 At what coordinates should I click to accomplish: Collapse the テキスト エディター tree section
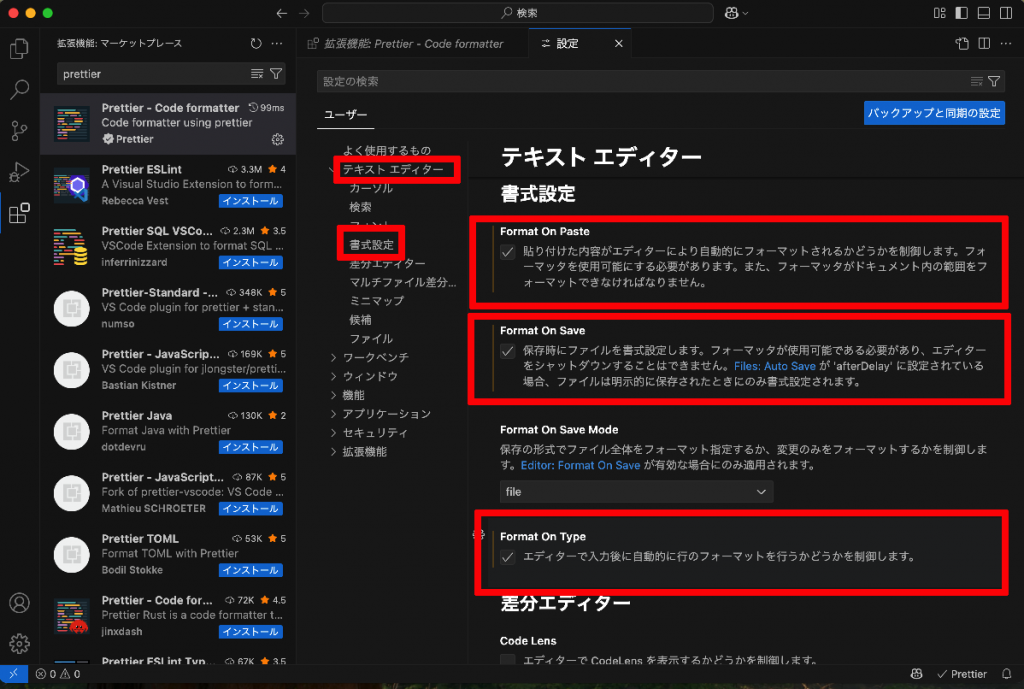coord(333,170)
